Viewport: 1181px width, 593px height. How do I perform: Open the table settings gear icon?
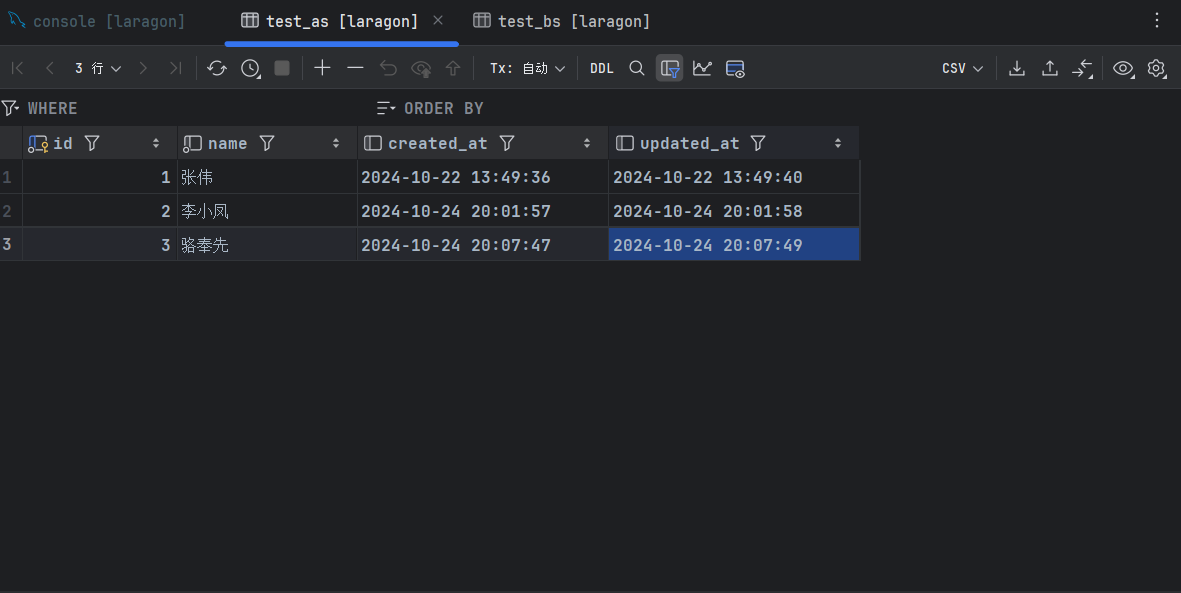(1157, 68)
